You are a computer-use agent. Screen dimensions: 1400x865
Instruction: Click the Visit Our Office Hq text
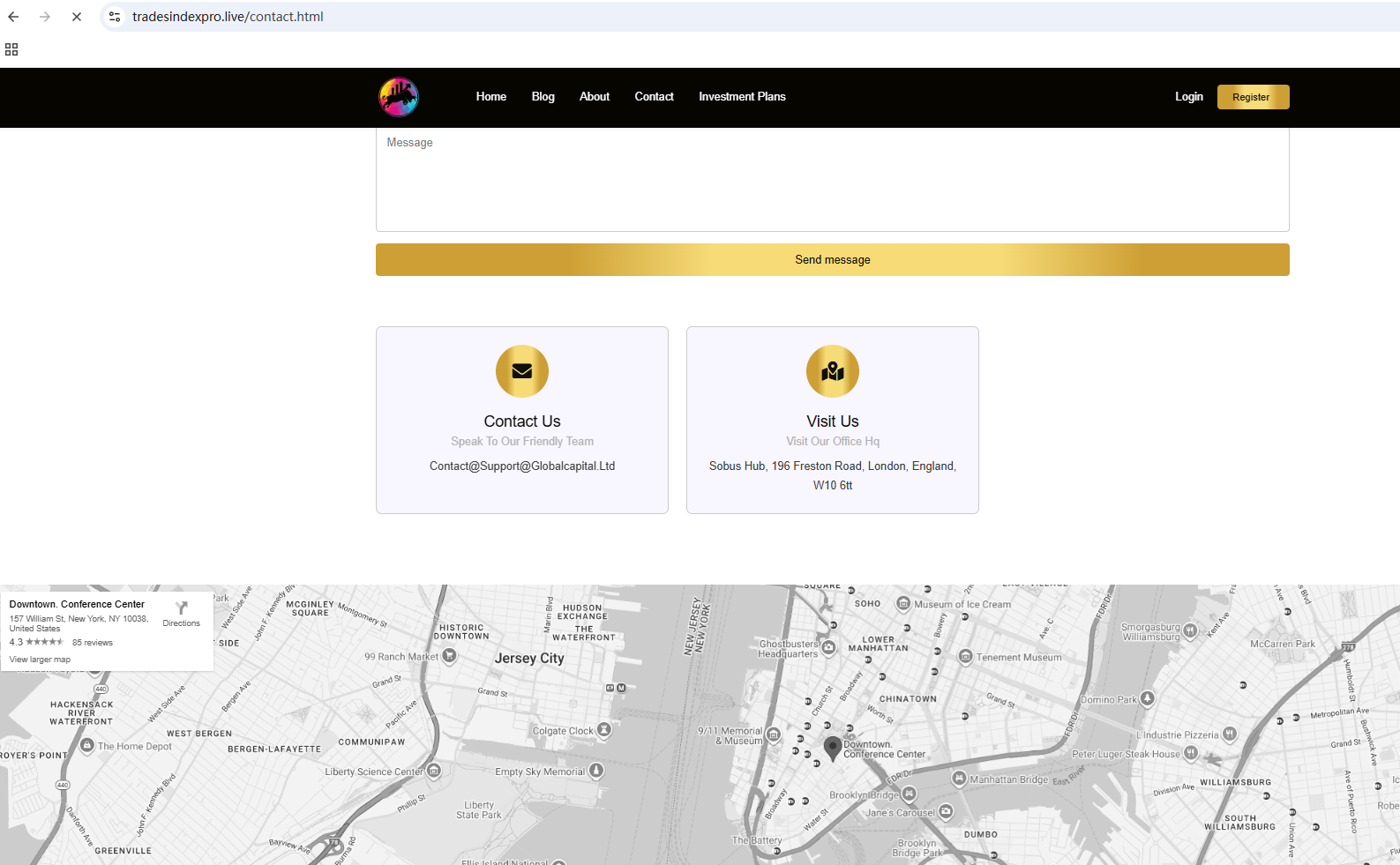pos(833,441)
